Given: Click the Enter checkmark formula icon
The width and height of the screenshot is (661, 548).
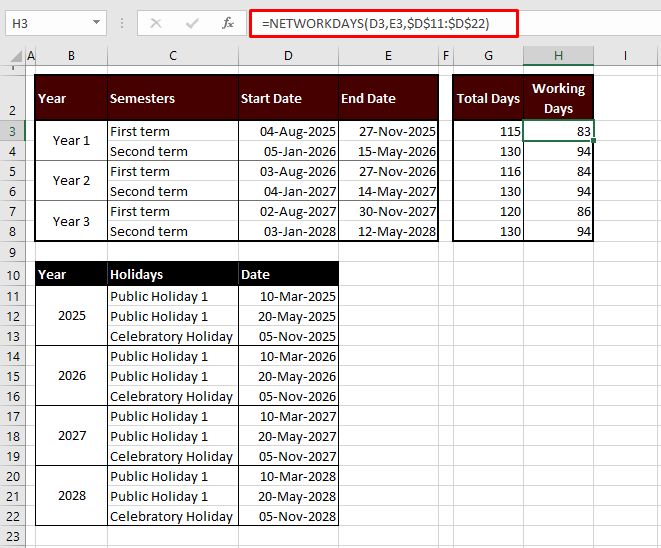Looking at the screenshot, I should 192,22.
